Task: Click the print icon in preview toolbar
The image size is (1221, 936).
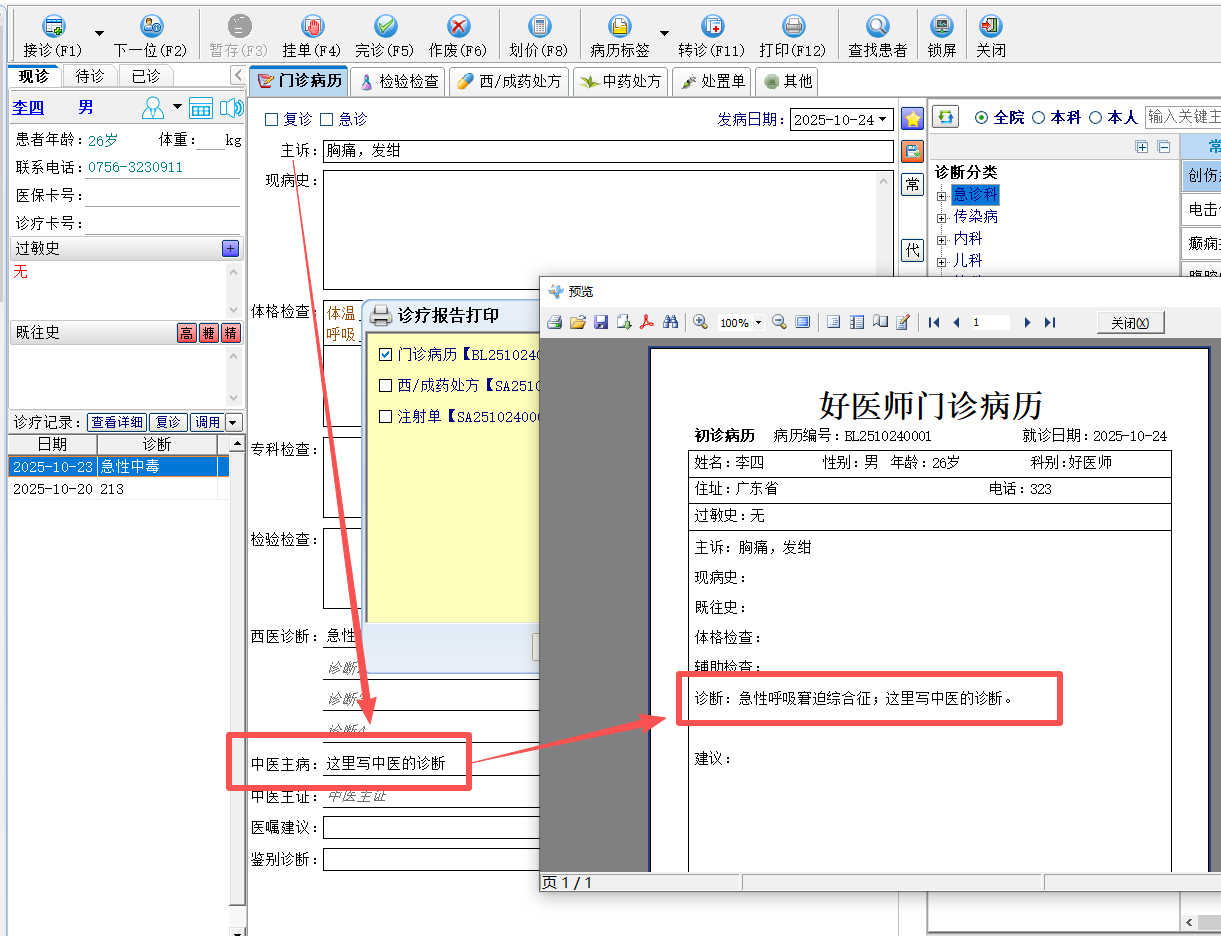Action: [553, 322]
